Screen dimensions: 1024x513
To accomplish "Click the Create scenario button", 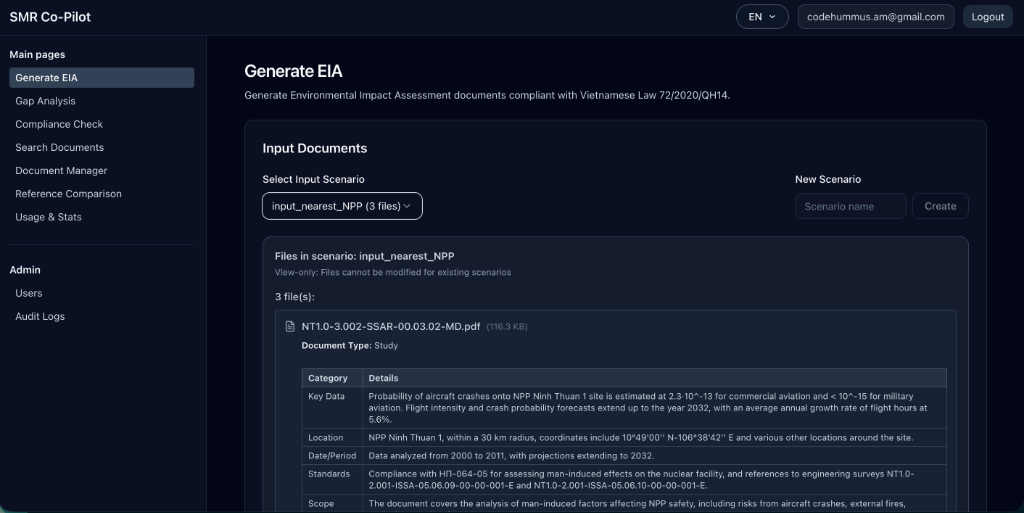I will tap(940, 206).
